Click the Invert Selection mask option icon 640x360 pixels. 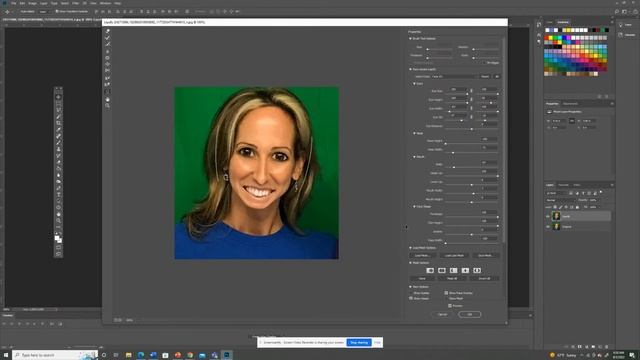tap(477, 270)
